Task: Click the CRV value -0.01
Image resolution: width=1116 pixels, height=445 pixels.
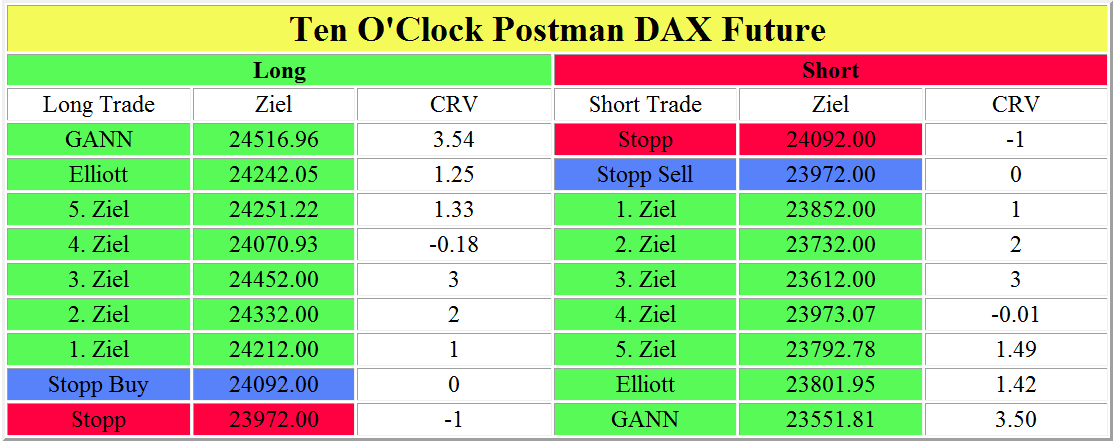Action: pyautogui.click(x=1015, y=315)
